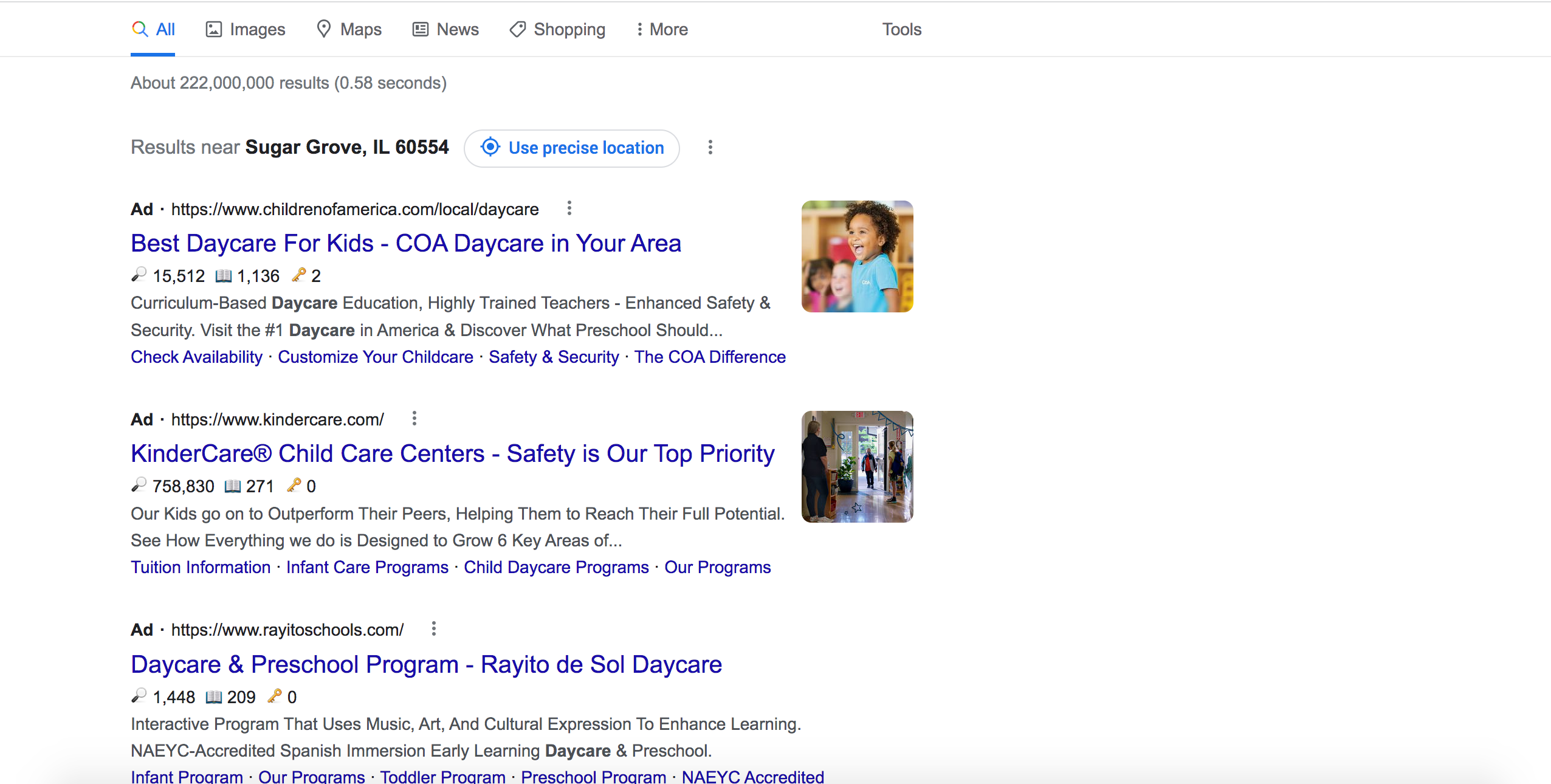Screen dimensions: 1551x784
Task: Open the Shopping tab
Action: click(x=557, y=29)
